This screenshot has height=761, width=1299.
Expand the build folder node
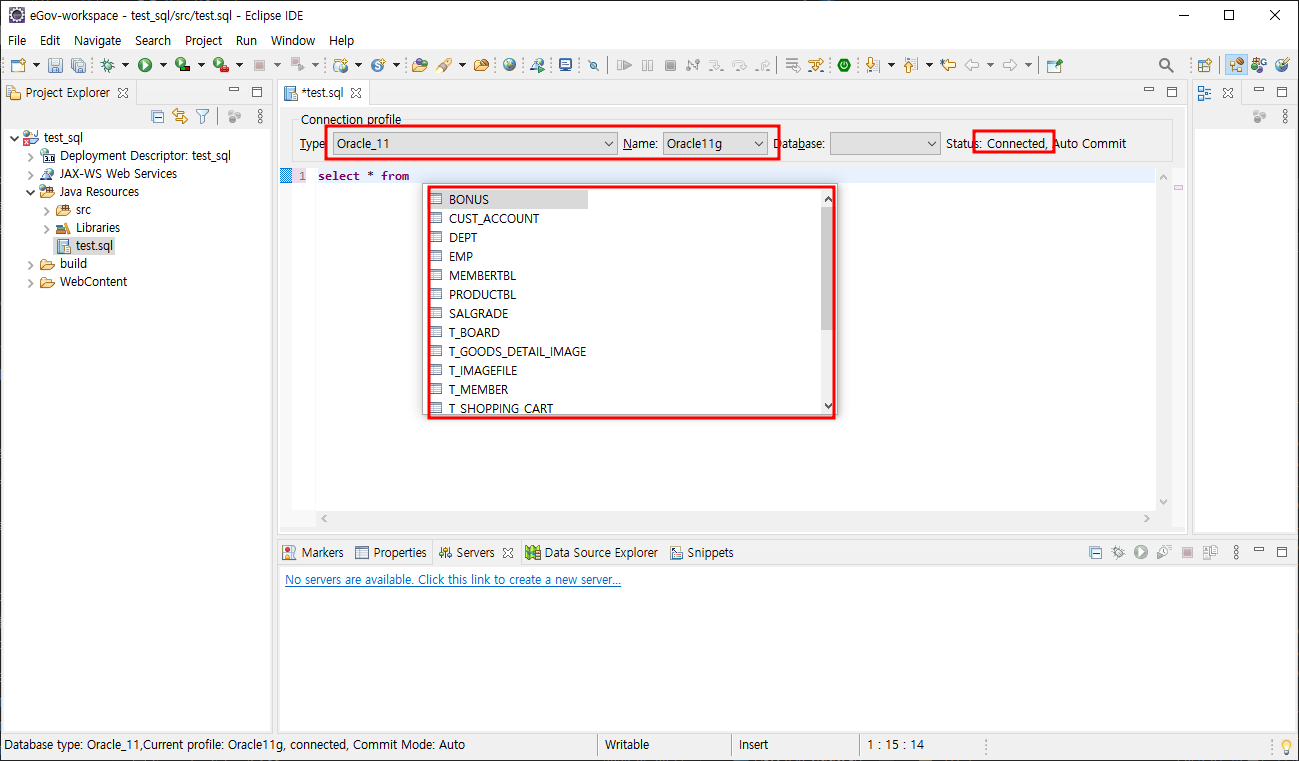[30, 264]
